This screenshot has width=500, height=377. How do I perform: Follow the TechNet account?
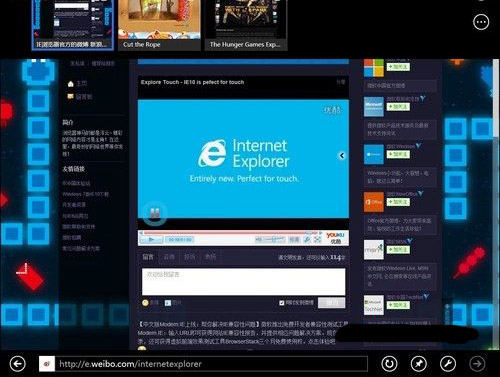[398, 305]
